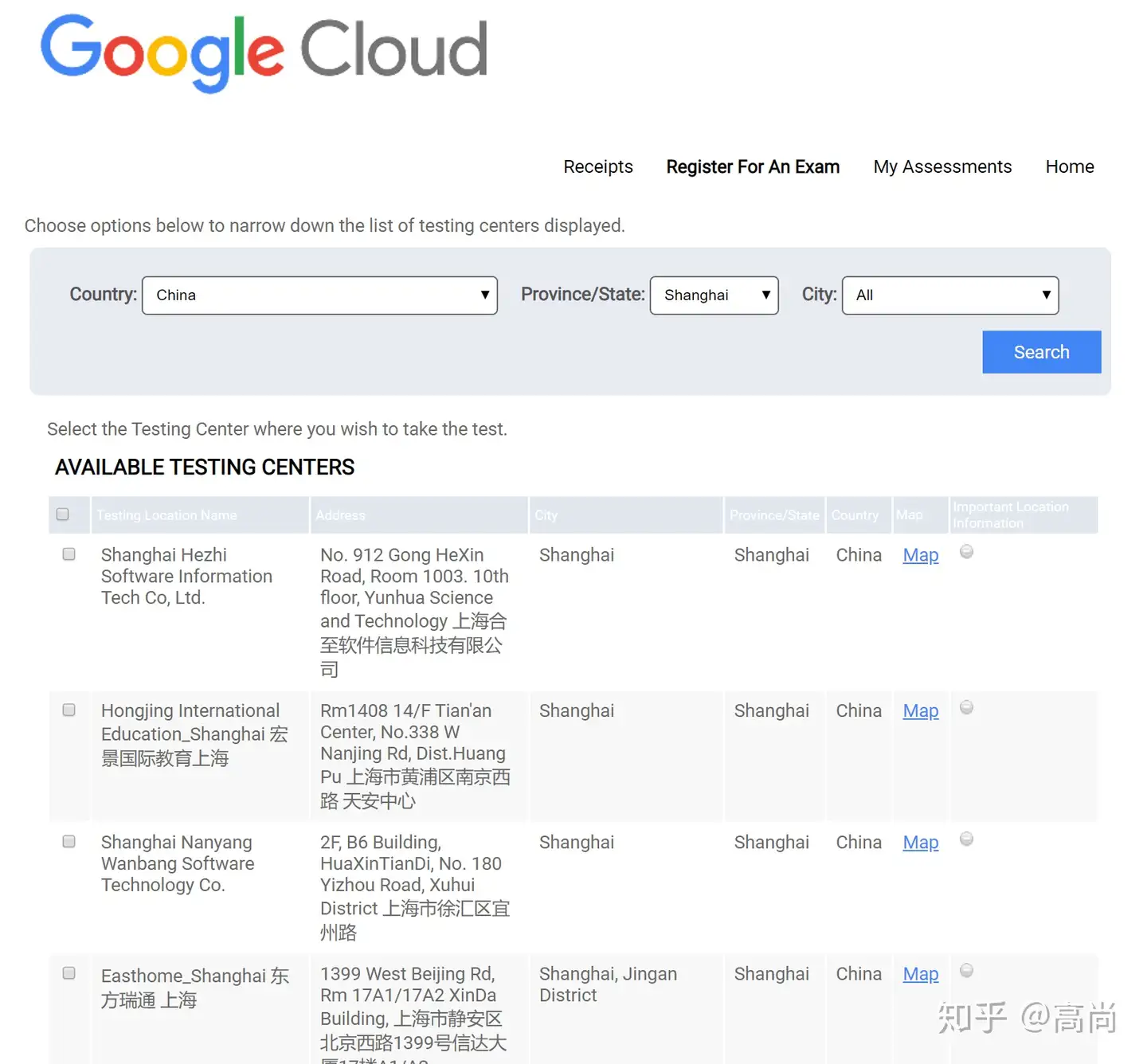Check the Easthome_Shanghai testing center box
Viewport: 1147px width, 1064px height.
tap(69, 973)
